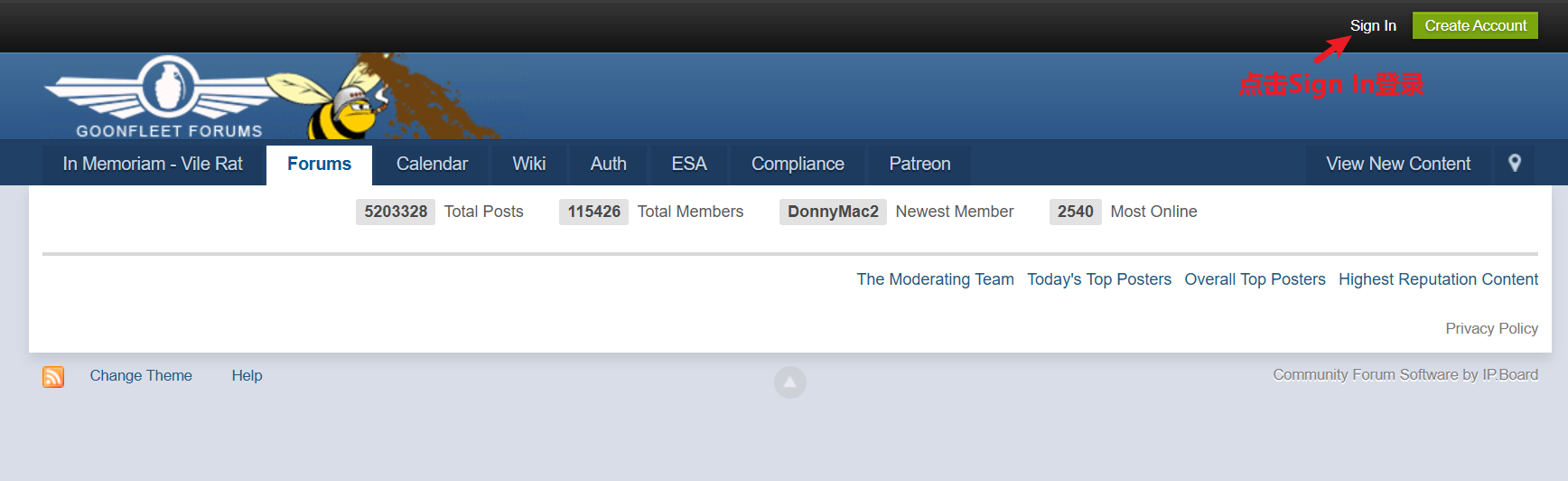Viewport: 1568px width, 481px height.
Task: Select Compliance in the navigation bar
Action: pos(798,164)
